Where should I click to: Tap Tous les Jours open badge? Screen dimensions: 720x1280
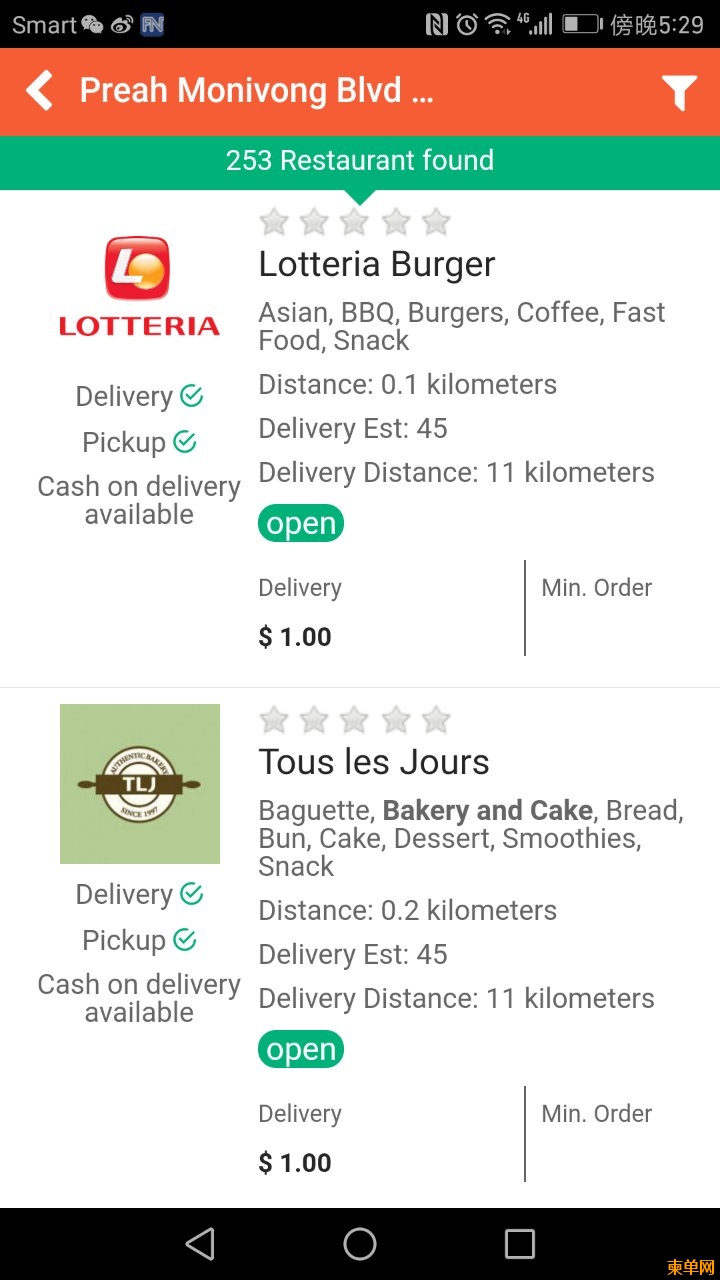pos(301,1050)
